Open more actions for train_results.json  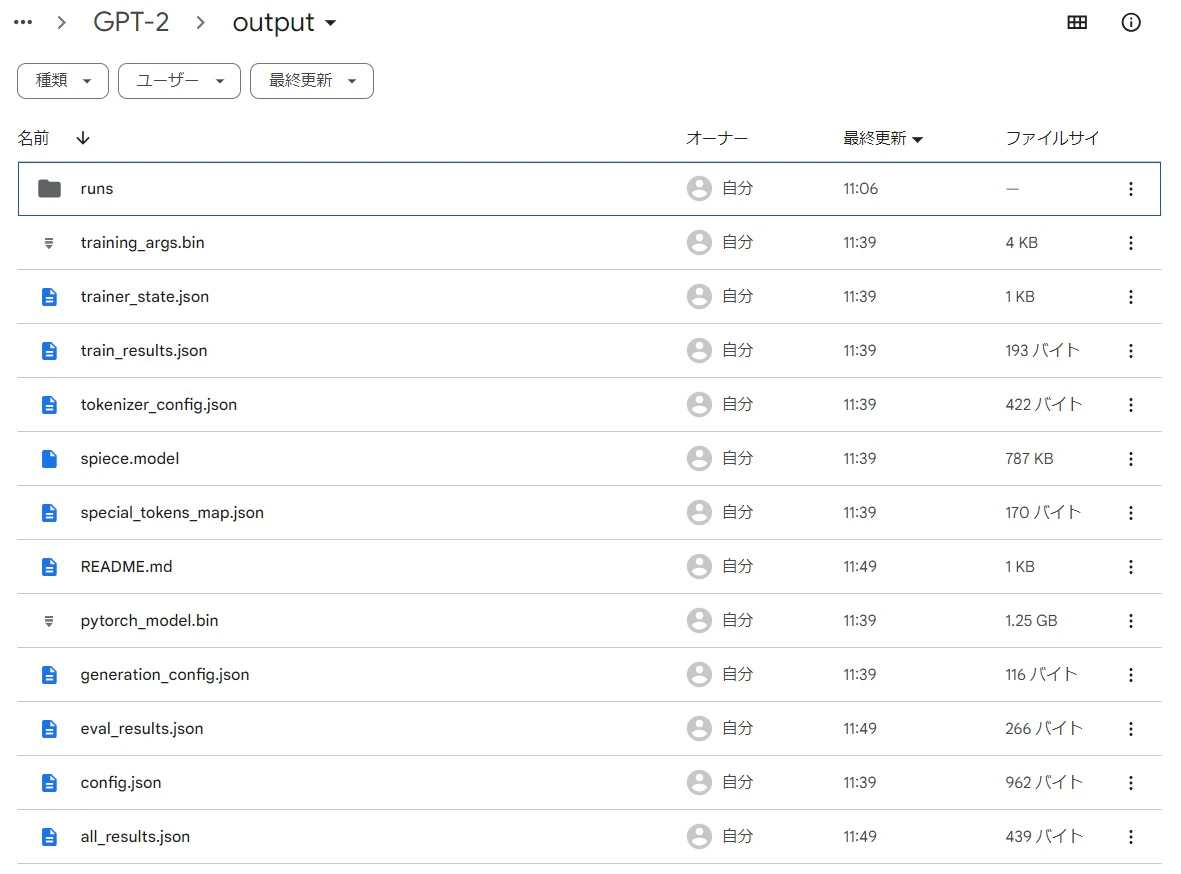click(1131, 351)
